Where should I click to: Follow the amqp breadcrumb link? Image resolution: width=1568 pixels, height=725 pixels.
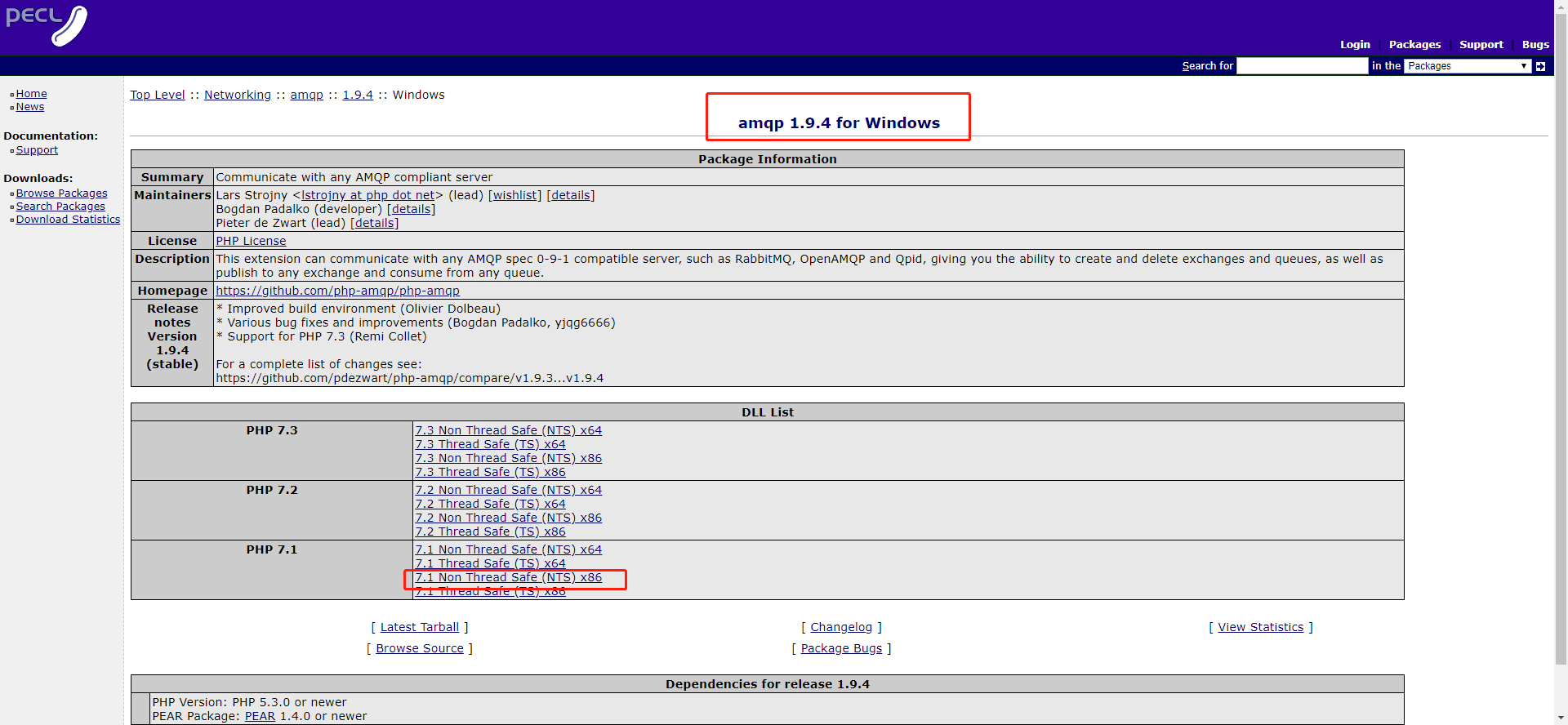(307, 95)
